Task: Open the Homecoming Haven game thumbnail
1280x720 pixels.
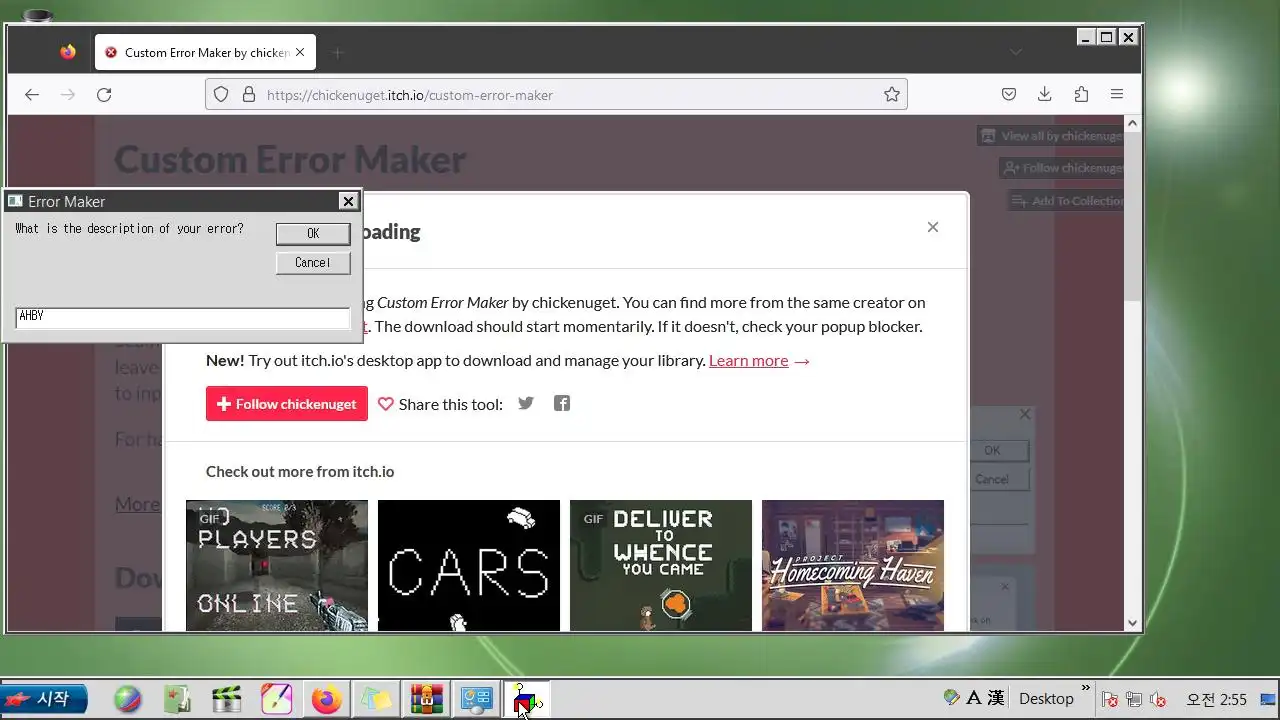Action: pyautogui.click(x=853, y=565)
